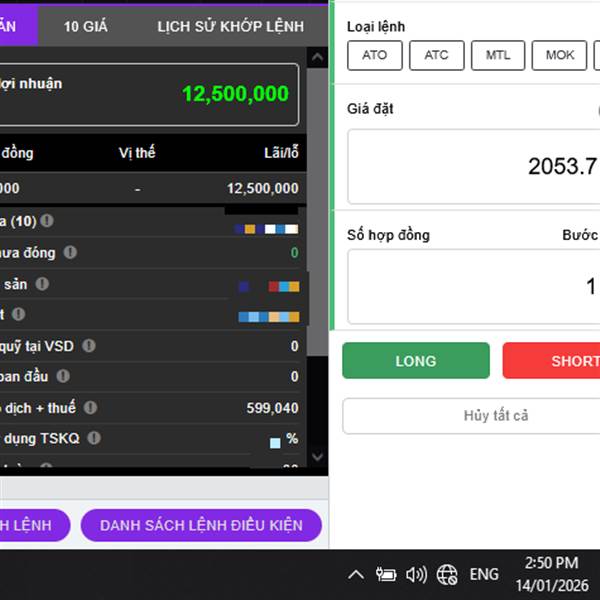Open the 10 GIÁ tab

(86, 26)
